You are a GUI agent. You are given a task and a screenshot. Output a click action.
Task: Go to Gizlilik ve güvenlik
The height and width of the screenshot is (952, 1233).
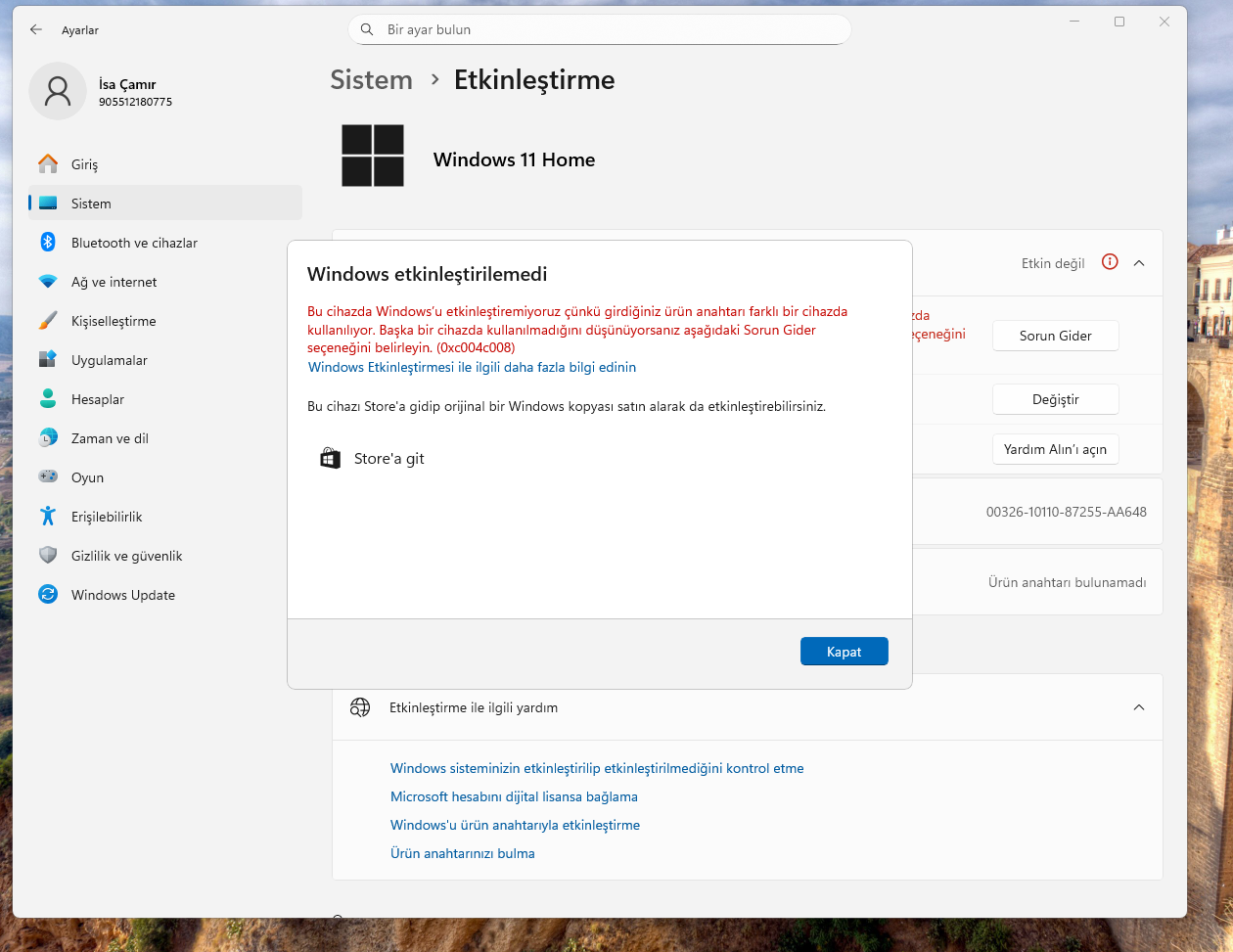coord(165,556)
